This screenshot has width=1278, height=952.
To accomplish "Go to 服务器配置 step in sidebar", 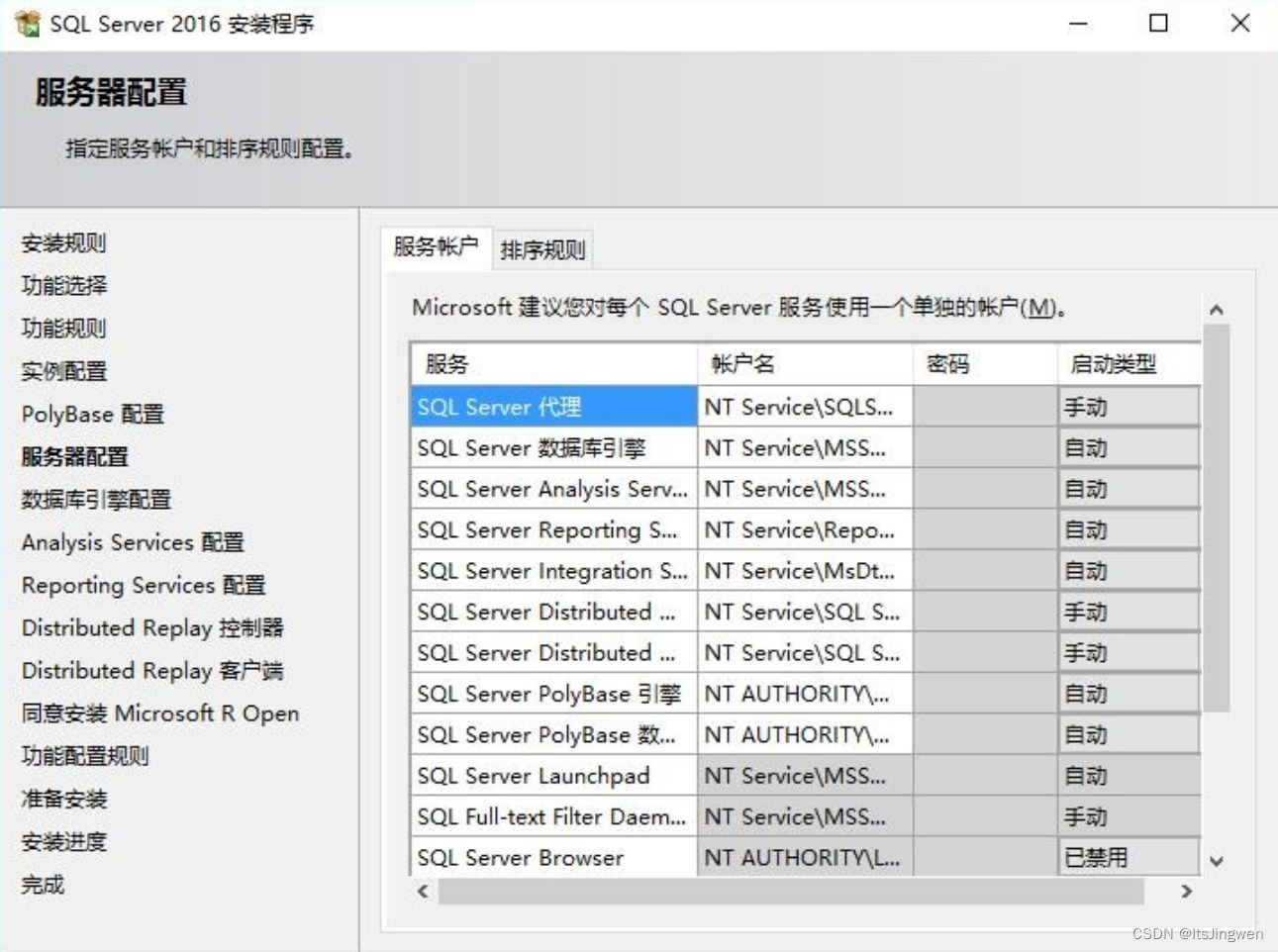I will (x=75, y=457).
